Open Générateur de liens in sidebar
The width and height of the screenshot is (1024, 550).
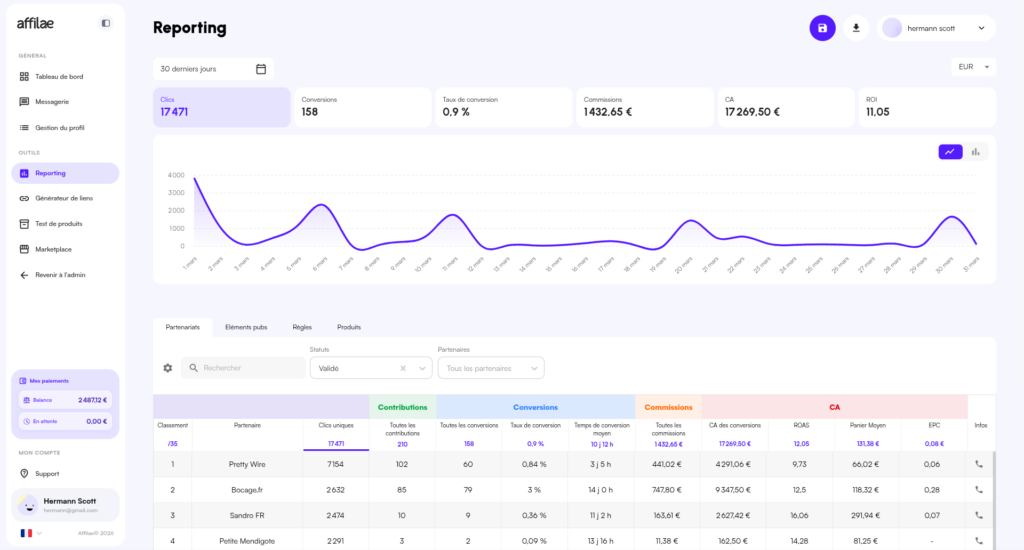(64, 198)
